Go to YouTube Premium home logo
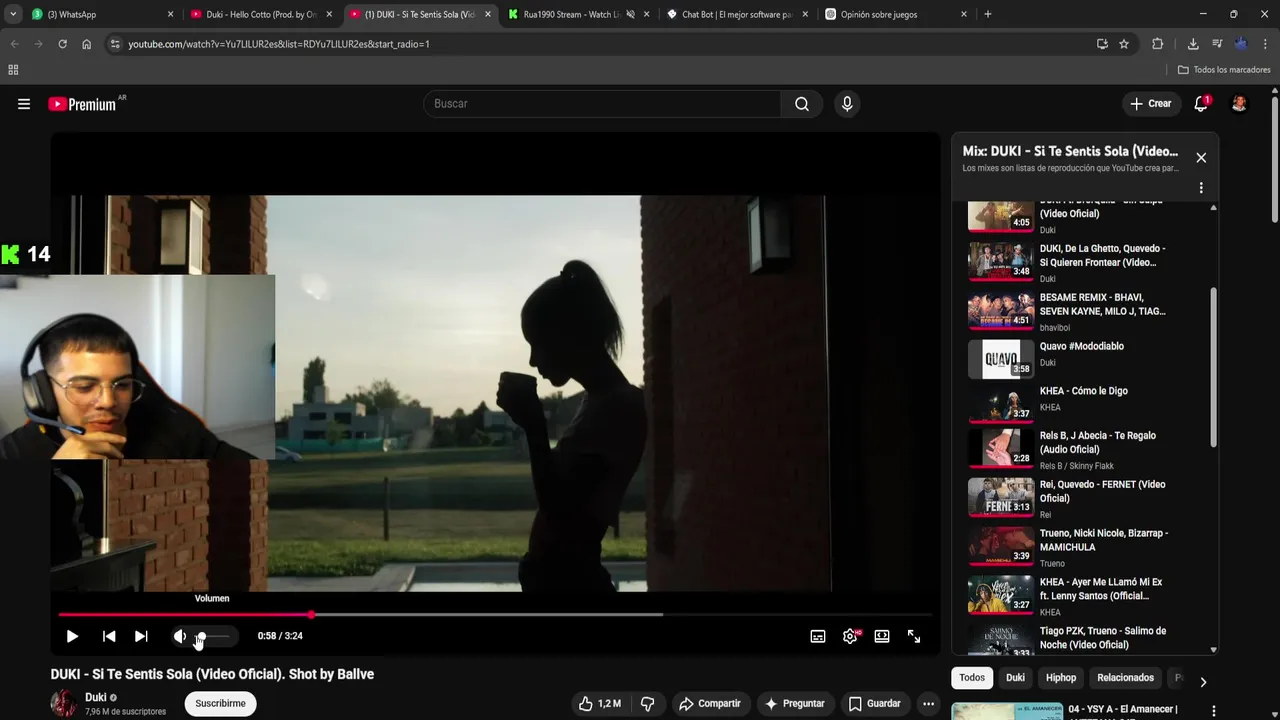 tap(82, 104)
